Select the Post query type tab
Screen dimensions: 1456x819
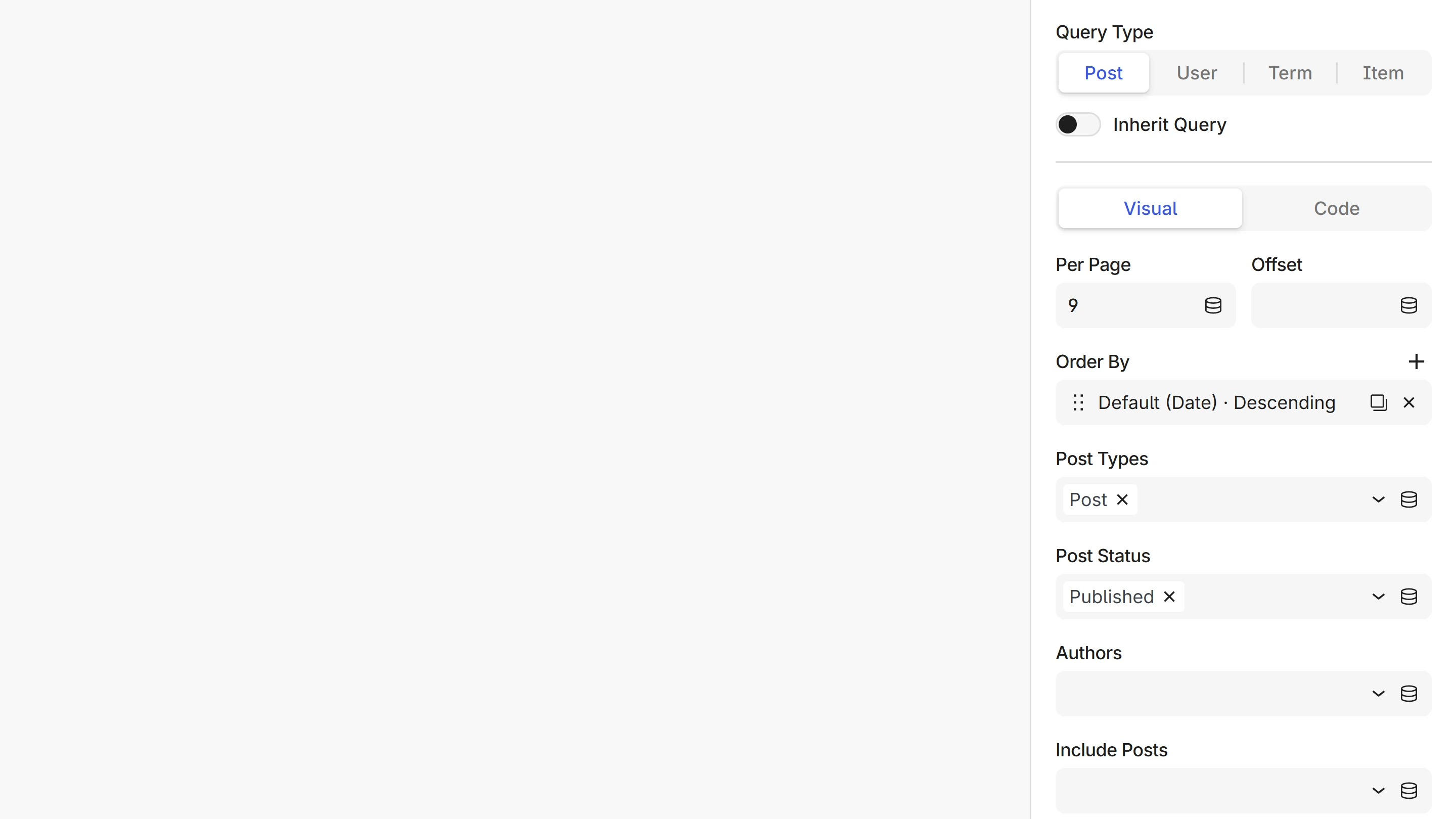[x=1103, y=73]
